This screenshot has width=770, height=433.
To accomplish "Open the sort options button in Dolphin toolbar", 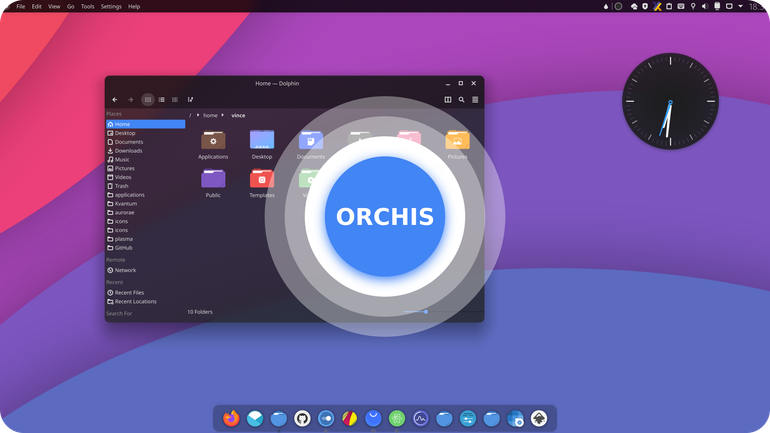I will click(x=191, y=100).
